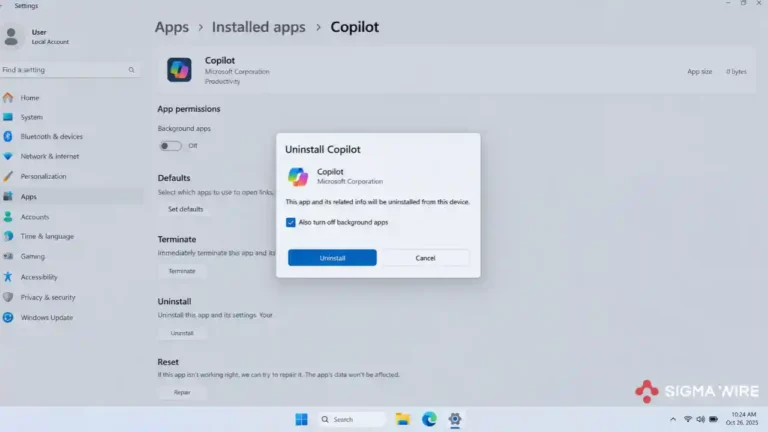
Task: Go to Apps breadcrumb
Action: coord(172,27)
